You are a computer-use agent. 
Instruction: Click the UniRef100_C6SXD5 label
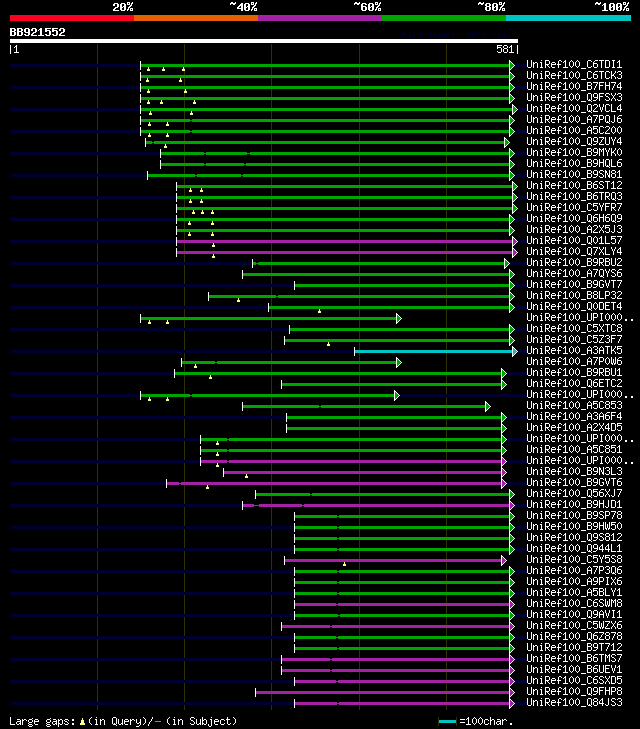(574, 681)
